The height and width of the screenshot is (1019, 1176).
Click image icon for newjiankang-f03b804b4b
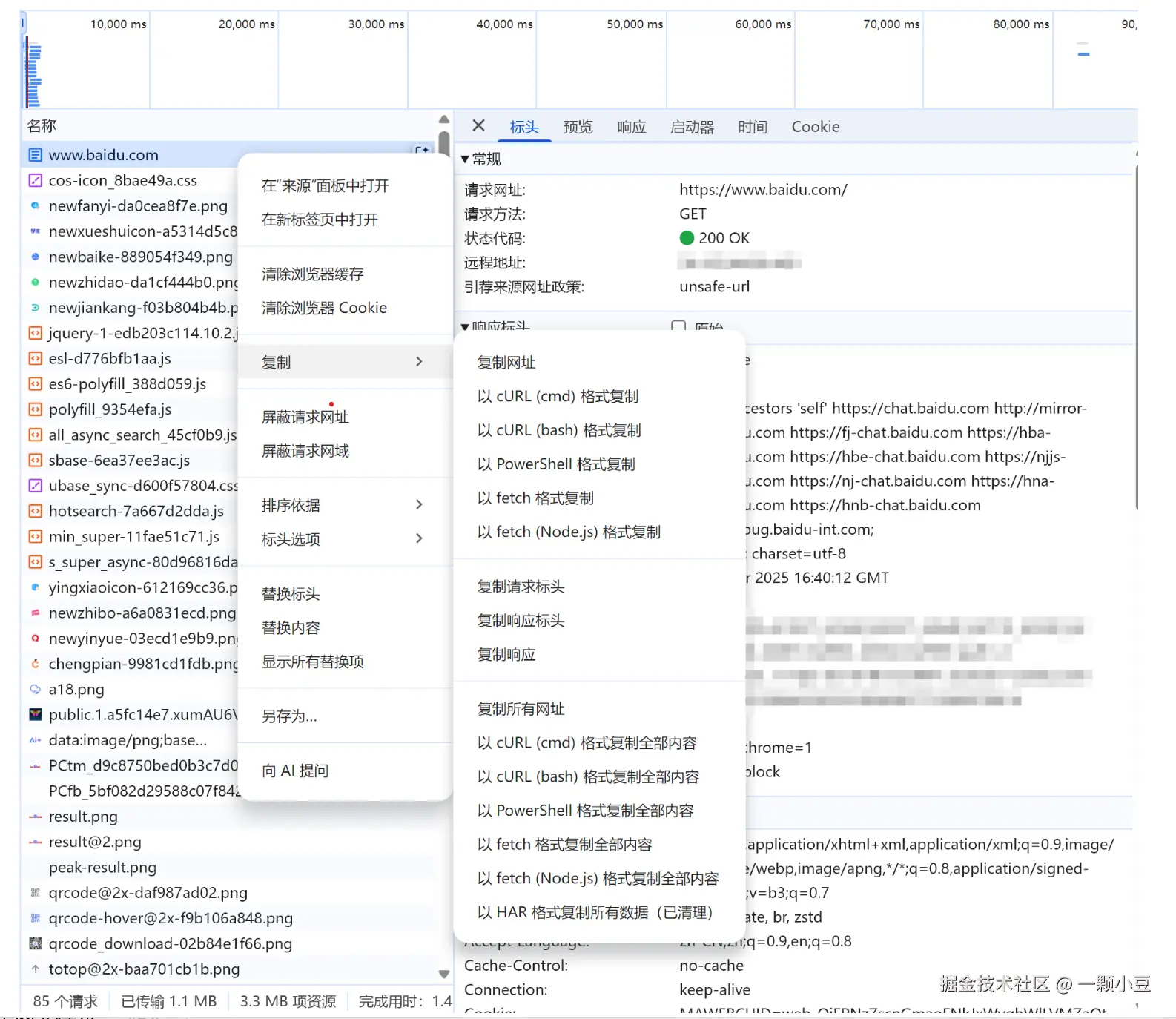pos(35,308)
